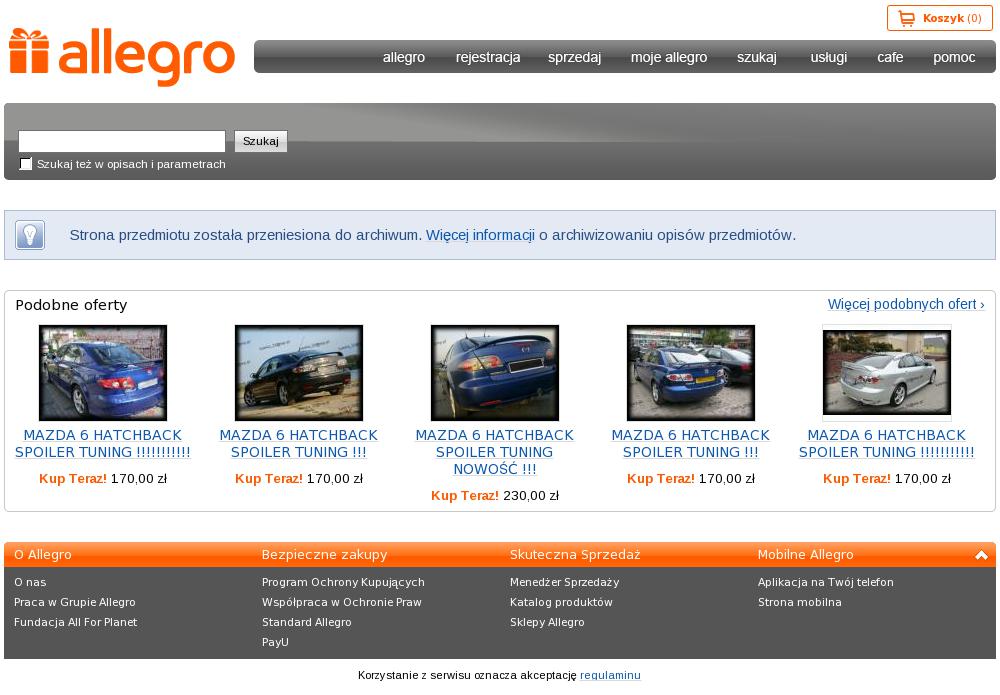Open 'Więcej podobnych ofert' link
The width and height of the screenshot is (1000, 695).
[x=906, y=304]
